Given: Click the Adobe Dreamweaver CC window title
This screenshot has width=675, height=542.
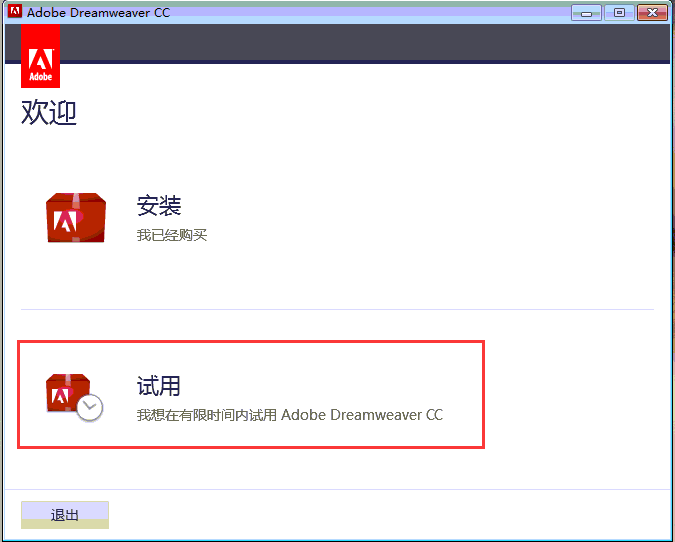Looking at the screenshot, I should click(99, 12).
